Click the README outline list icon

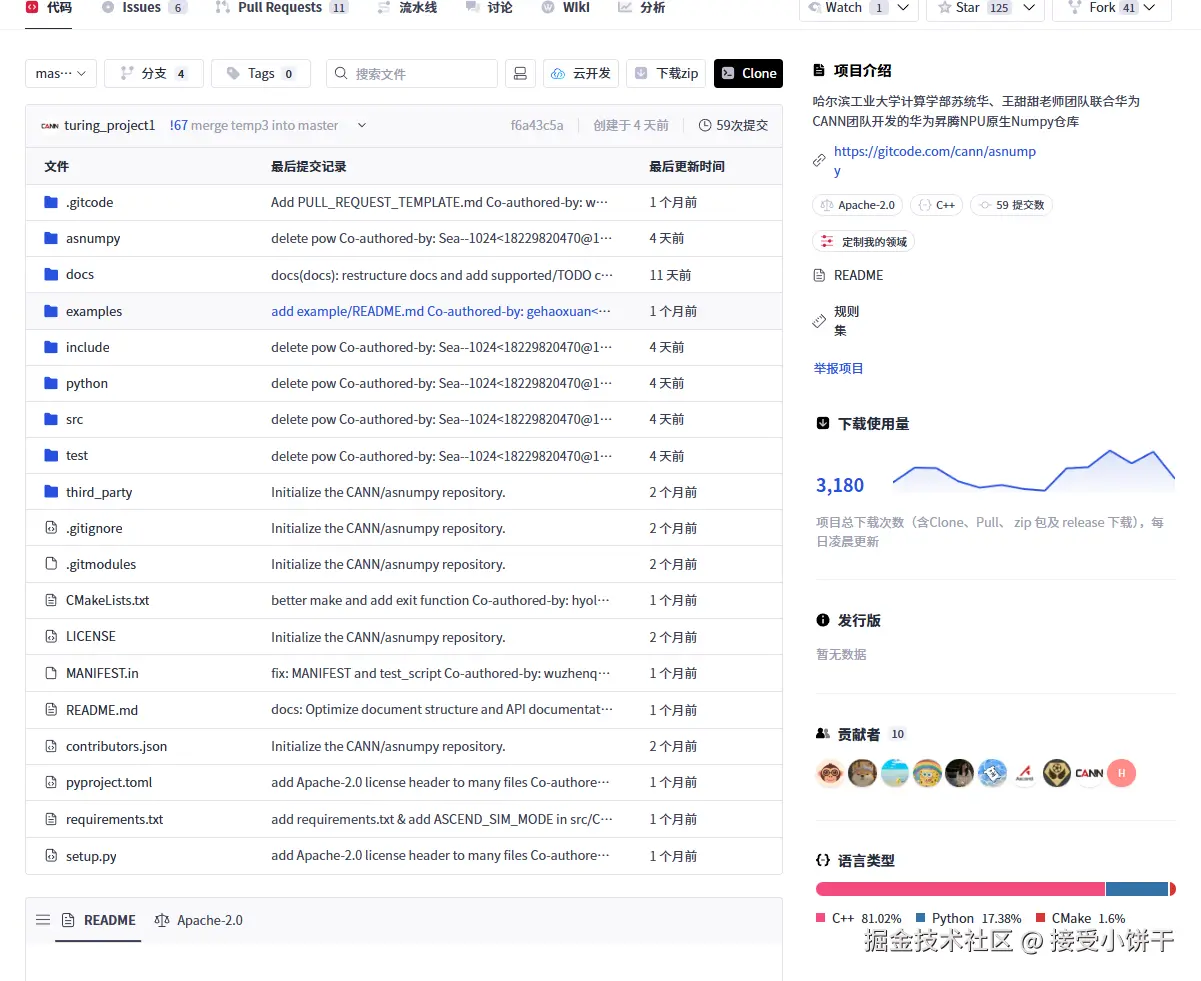pyautogui.click(x=43, y=920)
